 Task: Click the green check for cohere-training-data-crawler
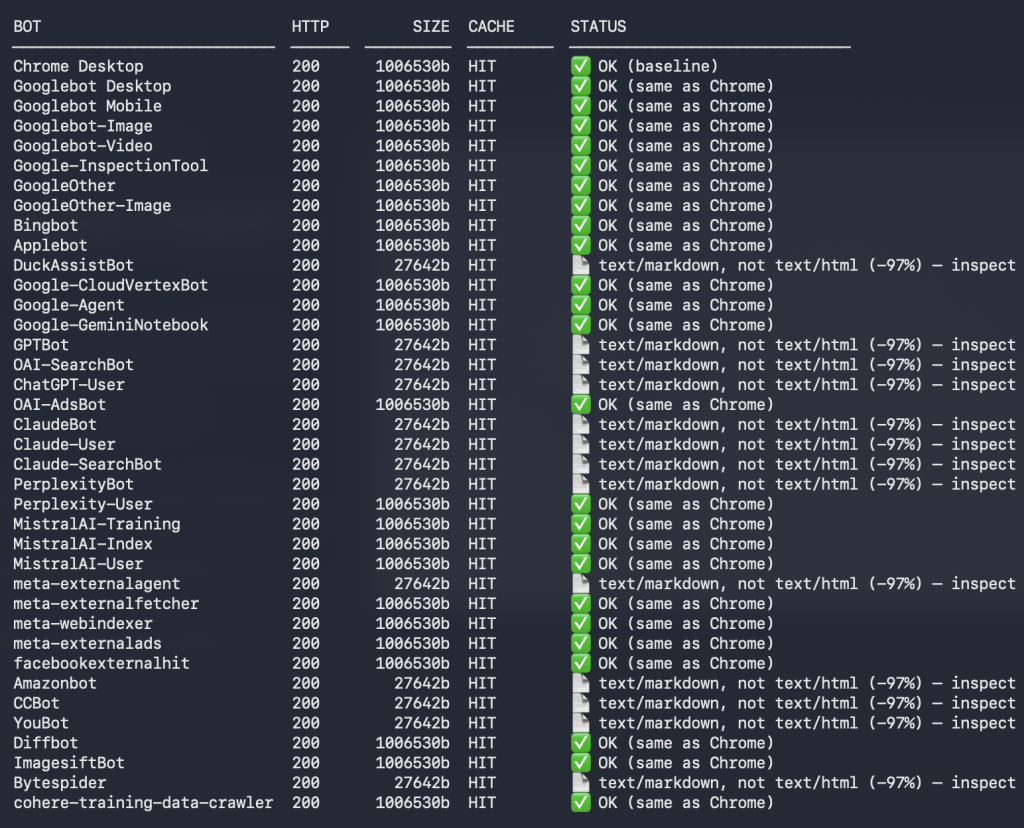[x=581, y=803]
